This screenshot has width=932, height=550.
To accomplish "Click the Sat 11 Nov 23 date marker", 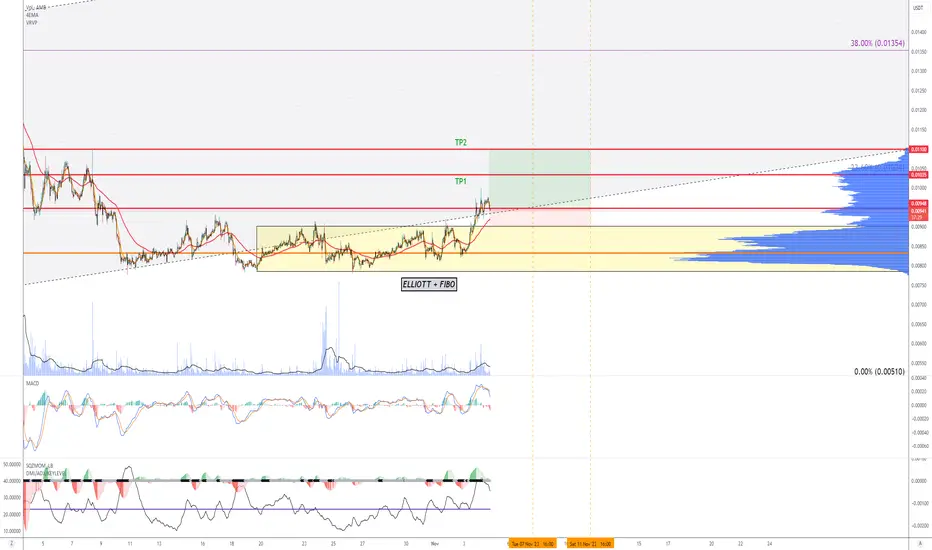I will pyautogui.click(x=590, y=543).
